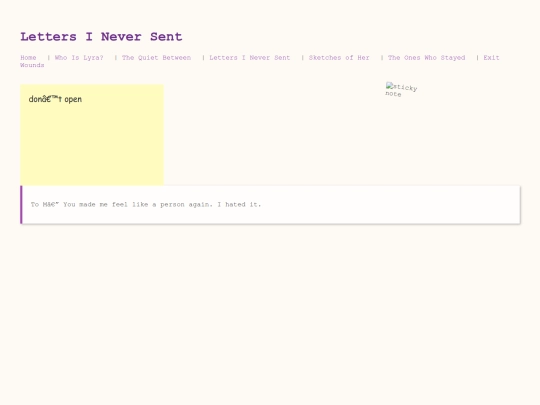The width and height of the screenshot is (540, 405).
Task: Visit the Sketches of Her page
Action: click(339, 58)
